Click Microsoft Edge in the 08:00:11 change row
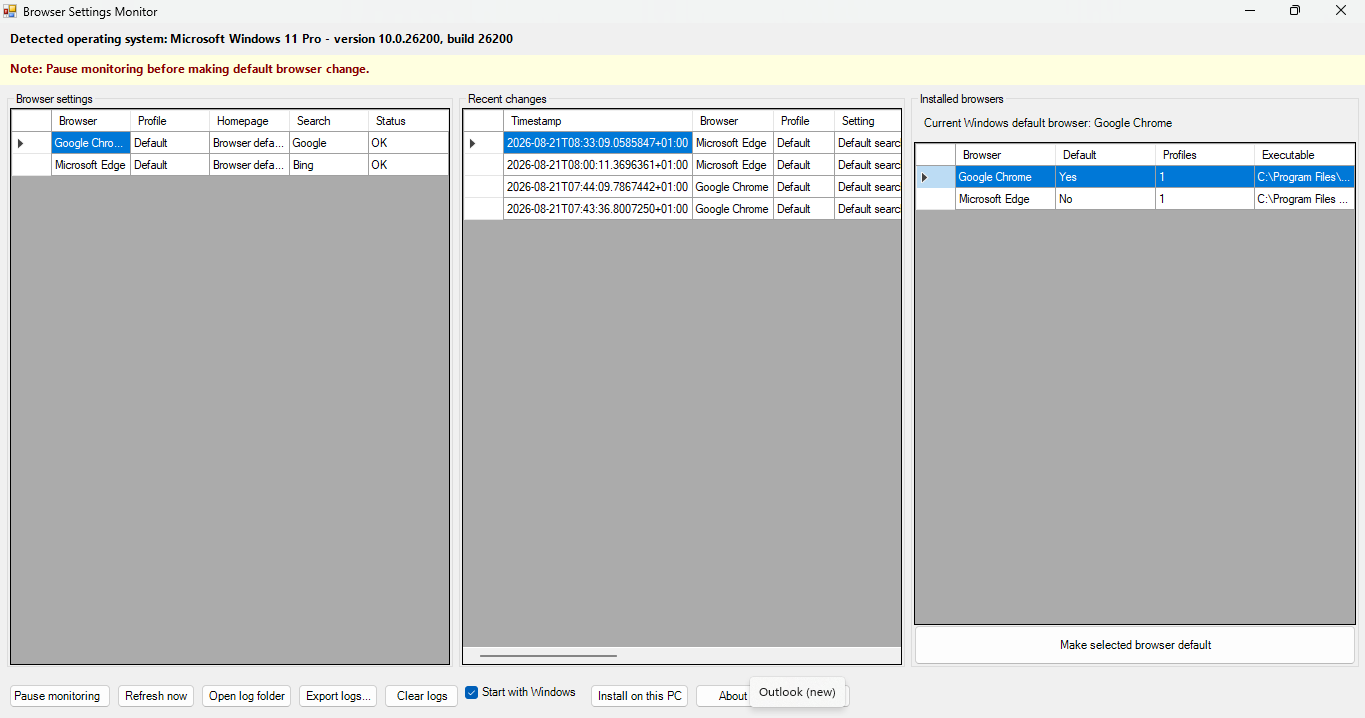This screenshot has height=718, width=1365. (733, 165)
